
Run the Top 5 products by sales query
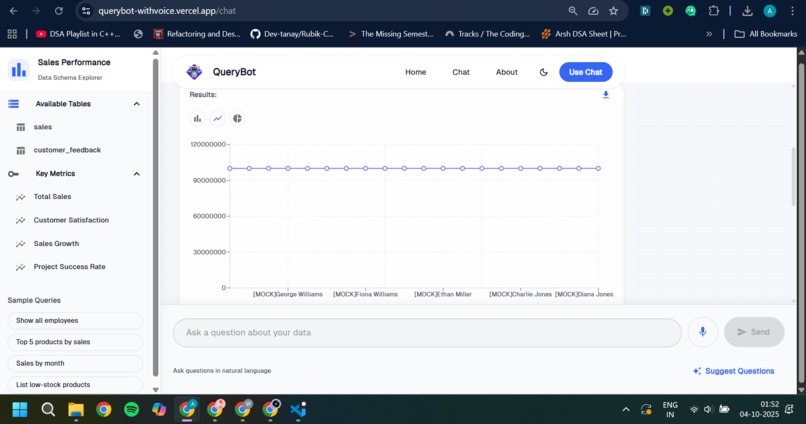[x=75, y=342]
